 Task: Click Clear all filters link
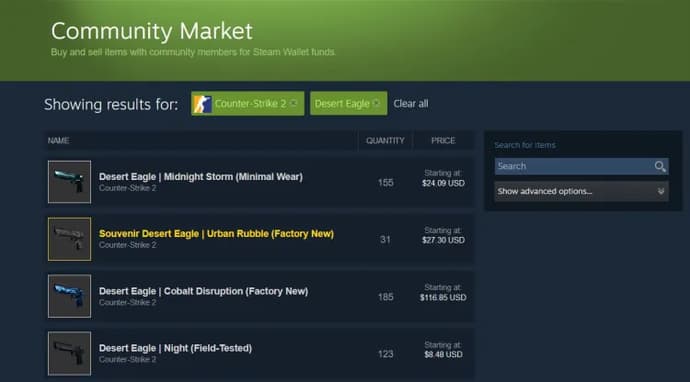point(411,104)
